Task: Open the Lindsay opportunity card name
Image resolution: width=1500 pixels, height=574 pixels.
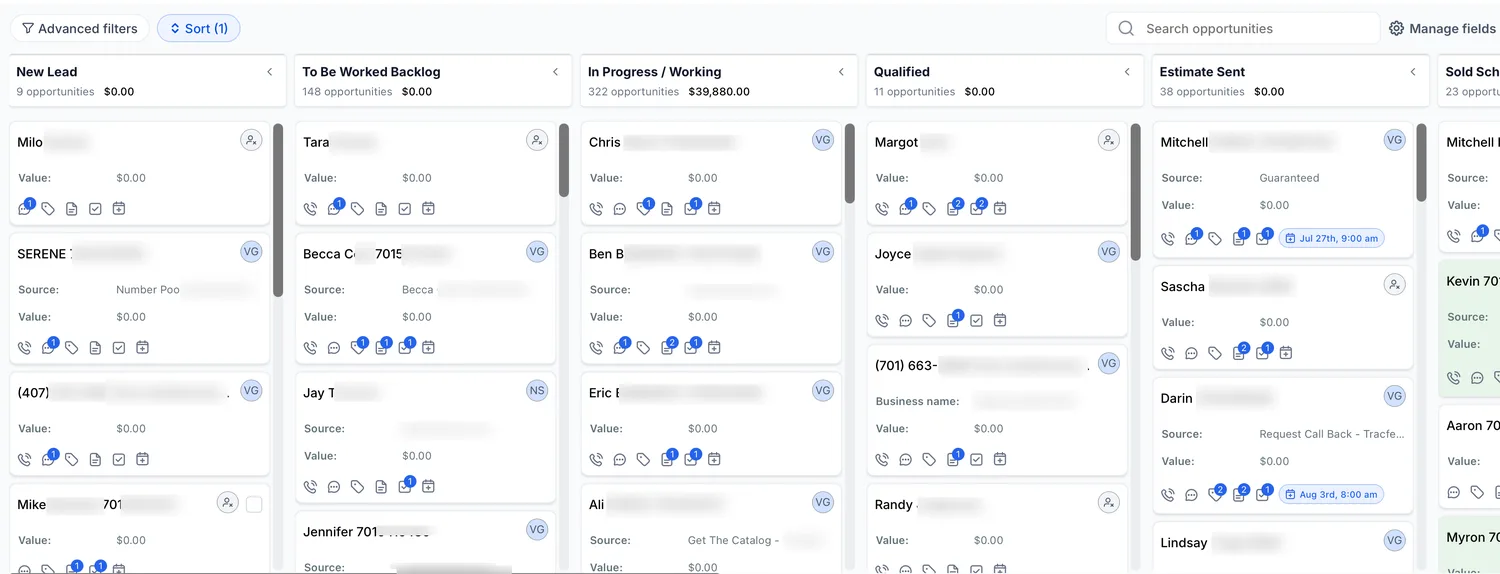Action: click(1184, 543)
